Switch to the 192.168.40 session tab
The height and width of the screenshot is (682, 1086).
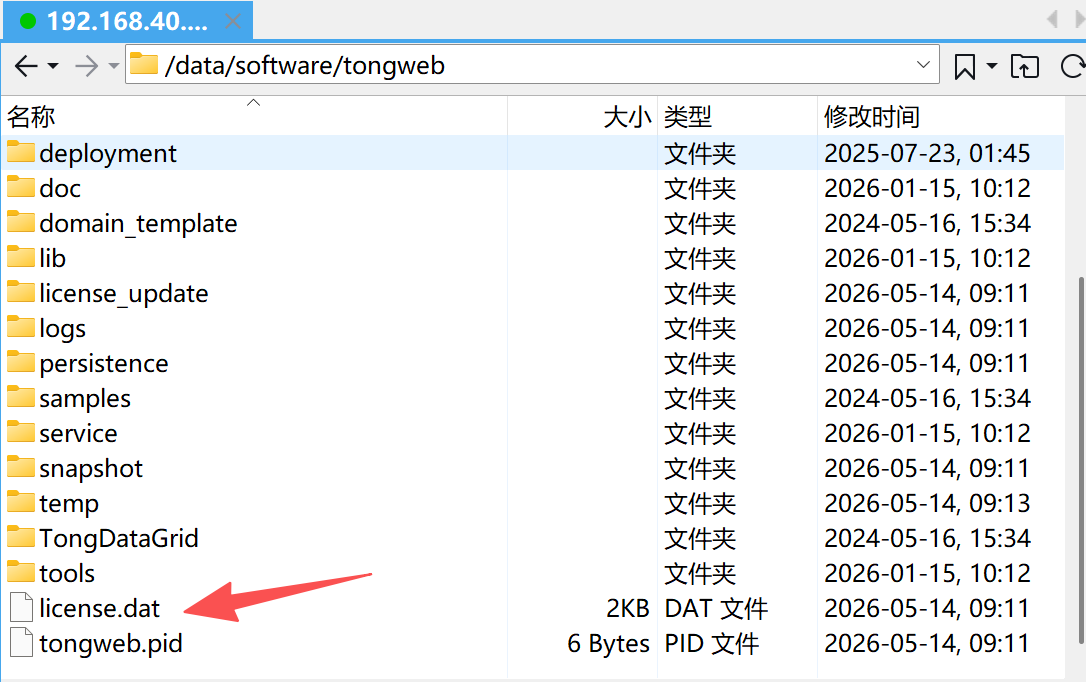point(128,21)
